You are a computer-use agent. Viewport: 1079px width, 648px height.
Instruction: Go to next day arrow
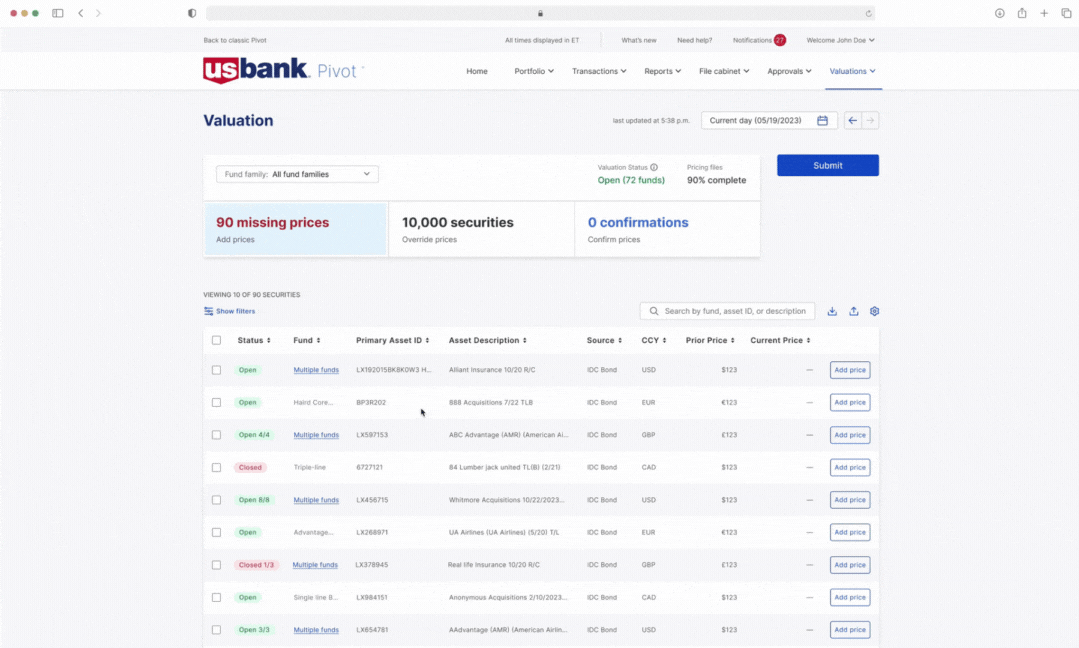point(870,120)
